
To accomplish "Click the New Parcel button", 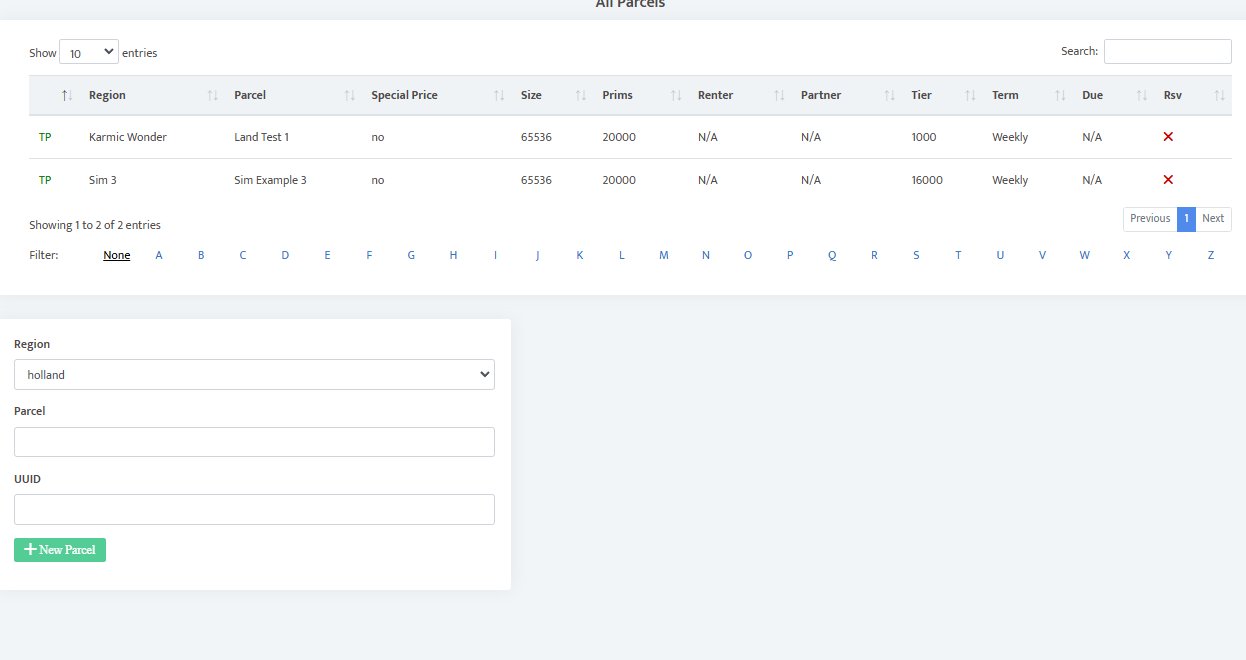I will [60, 550].
